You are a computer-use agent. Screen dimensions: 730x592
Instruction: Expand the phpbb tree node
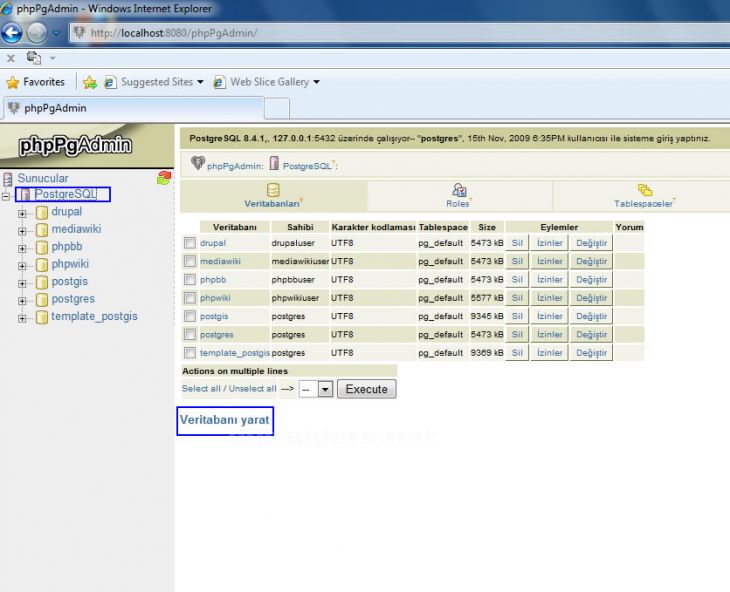point(22,249)
